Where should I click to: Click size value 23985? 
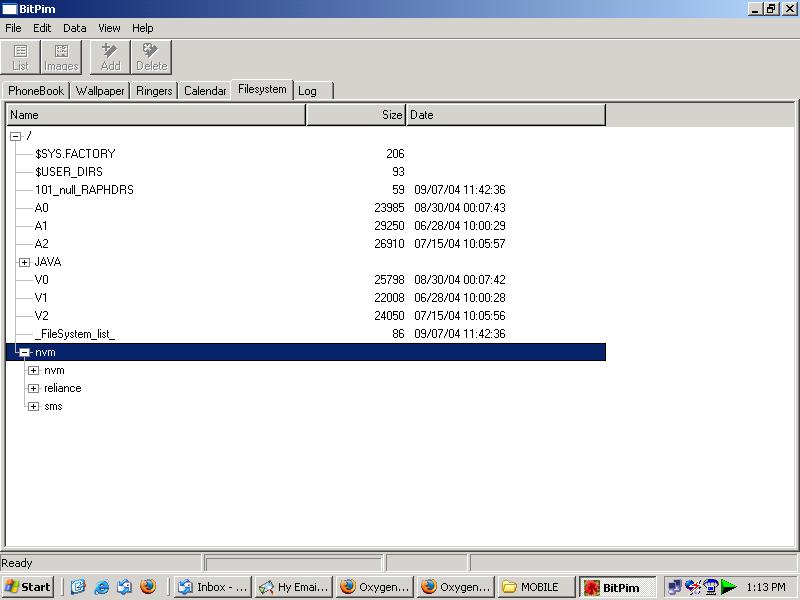pyautogui.click(x=389, y=208)
